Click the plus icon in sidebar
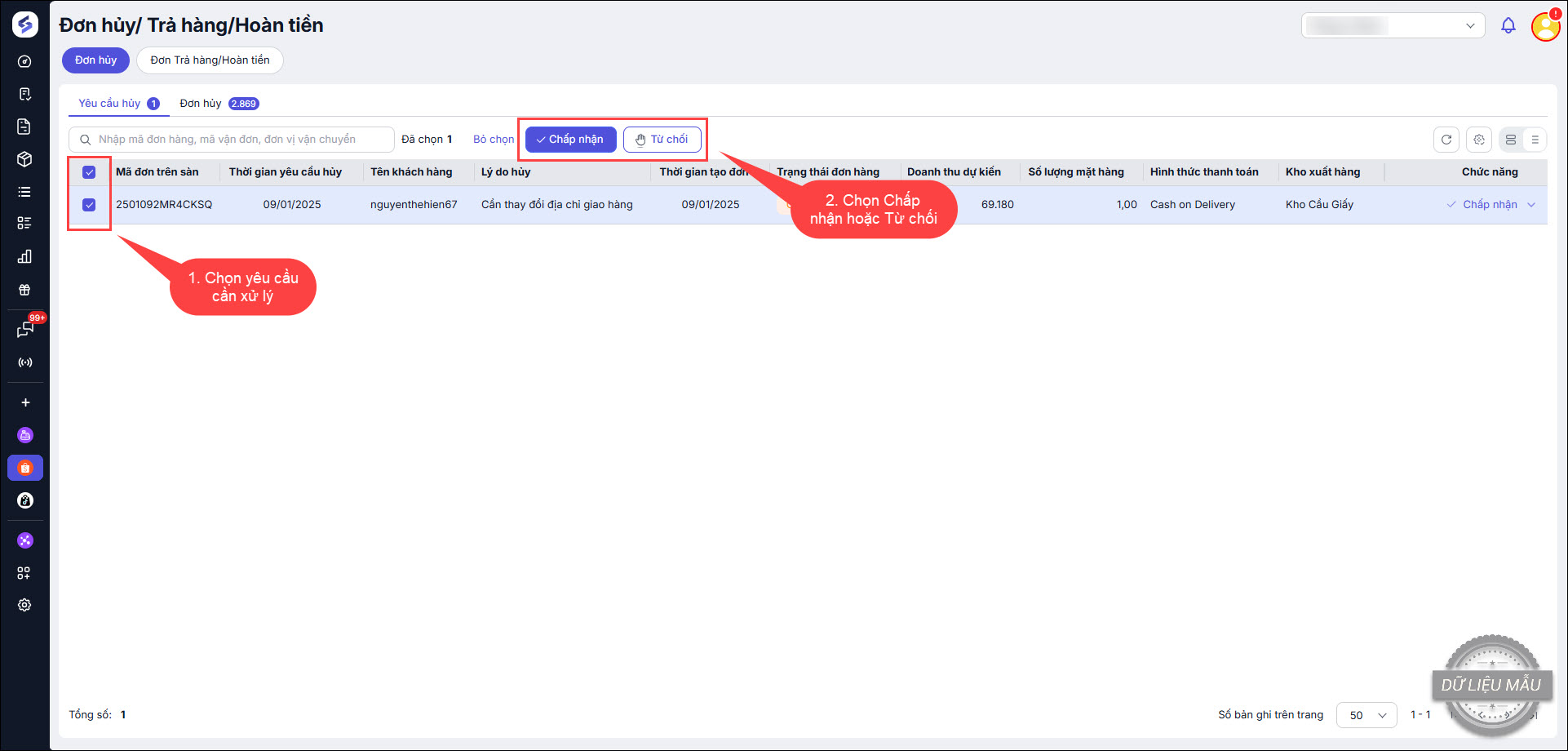The image size is (1568, 751). pos(25,402)
